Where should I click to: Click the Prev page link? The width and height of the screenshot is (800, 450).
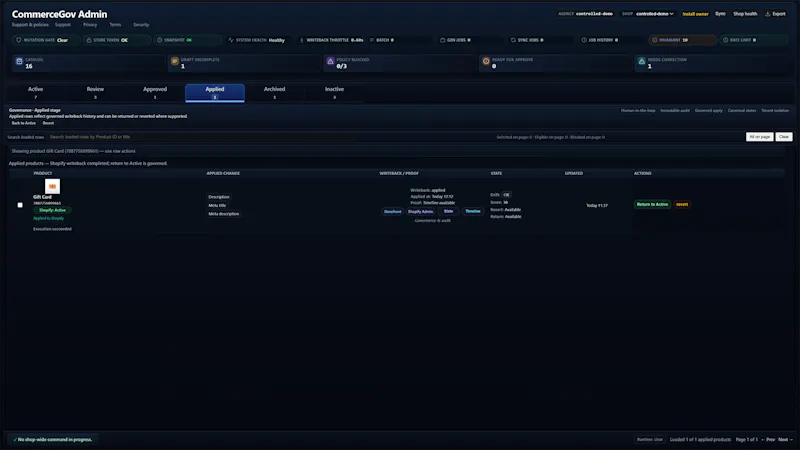(768, 439)
